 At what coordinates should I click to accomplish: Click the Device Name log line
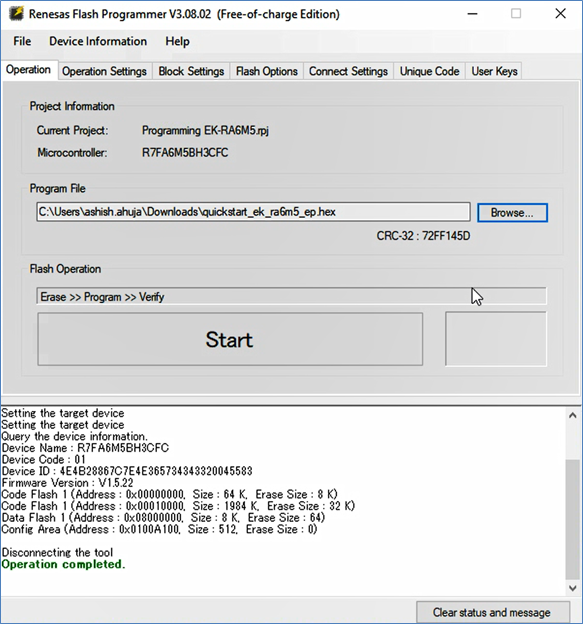point(85,448)
